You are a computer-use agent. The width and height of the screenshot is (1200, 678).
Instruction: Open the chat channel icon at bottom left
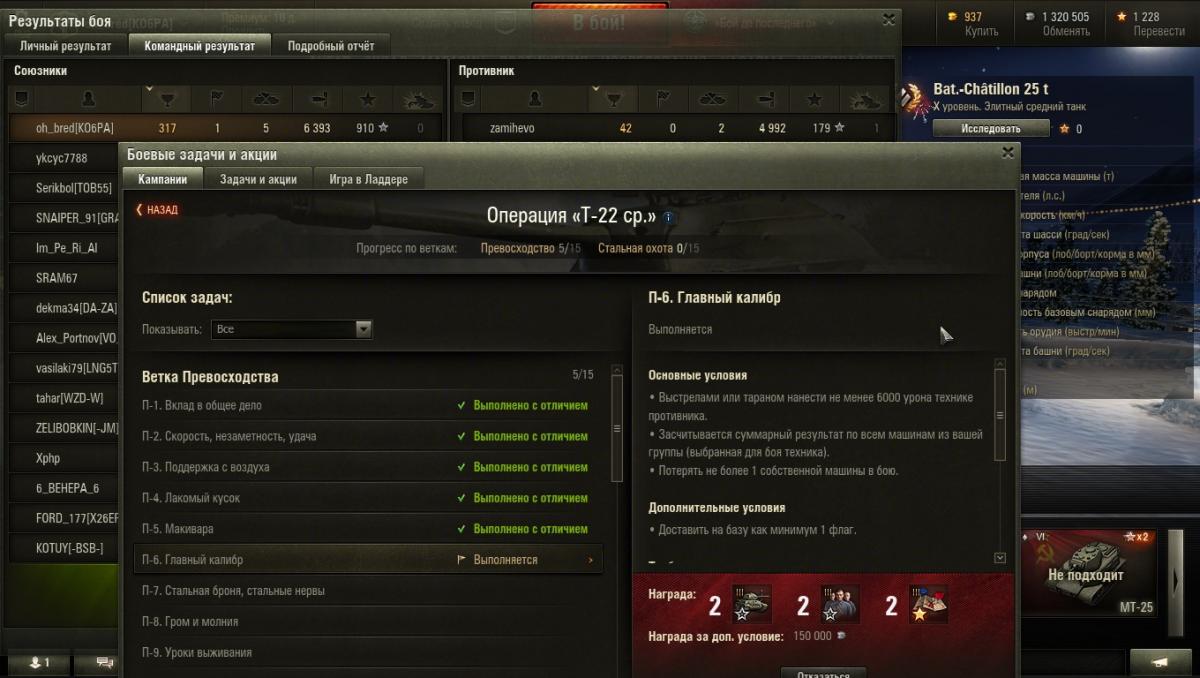pyautogui.click(x=103, y=663)
